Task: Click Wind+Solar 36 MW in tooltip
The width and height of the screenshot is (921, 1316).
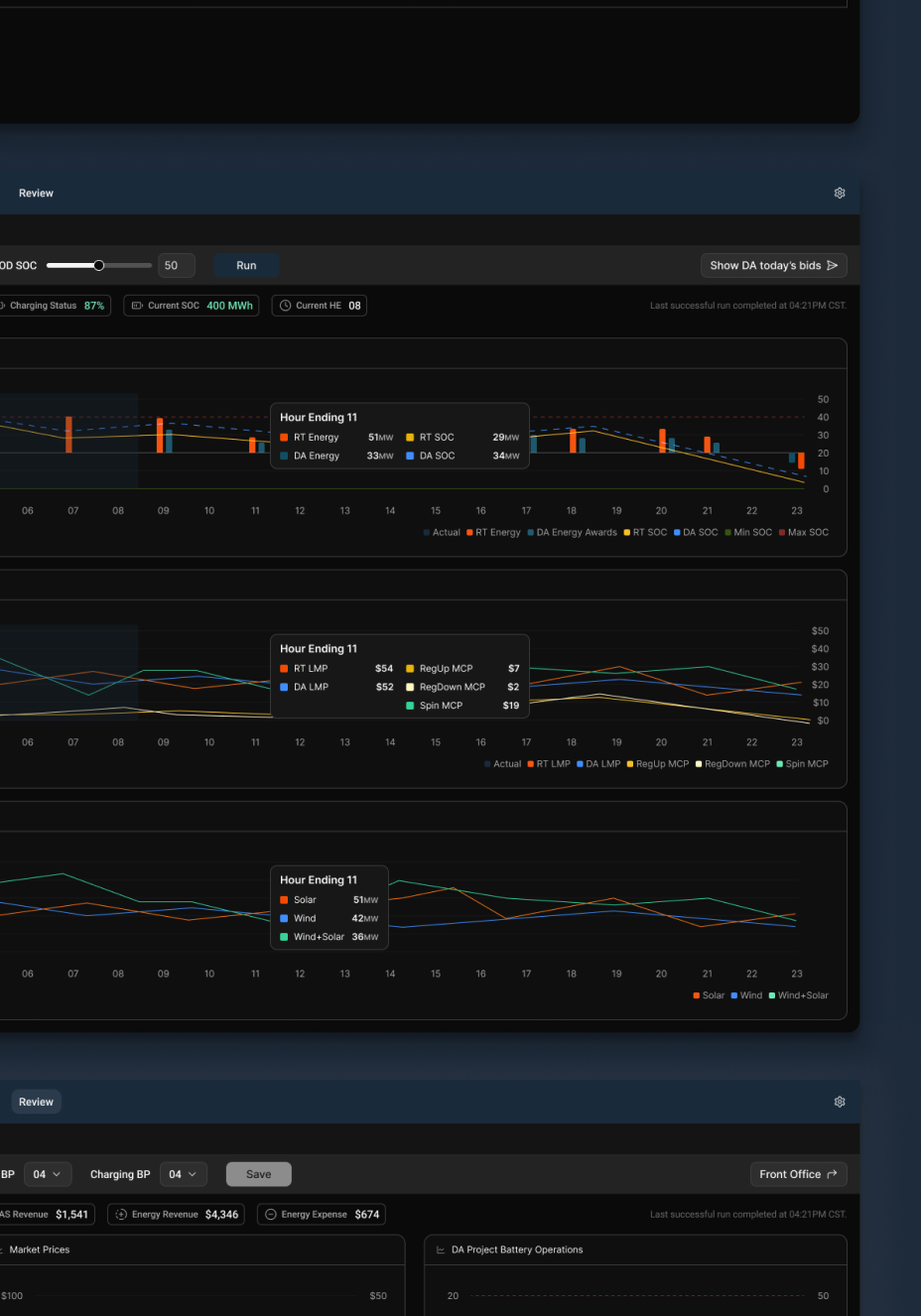Action: tap(364, 937)
